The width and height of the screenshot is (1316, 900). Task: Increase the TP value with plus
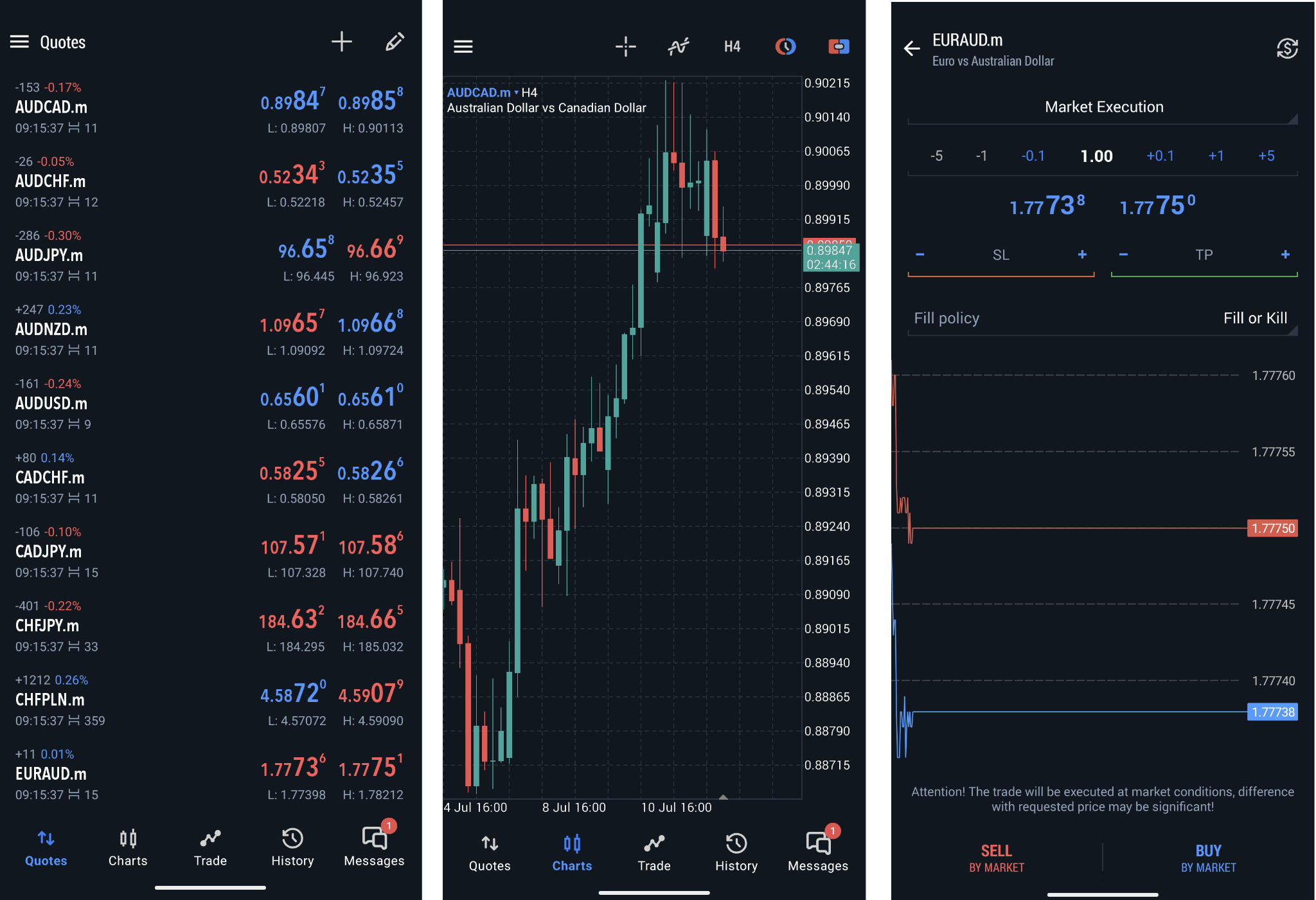[1285, 255]
